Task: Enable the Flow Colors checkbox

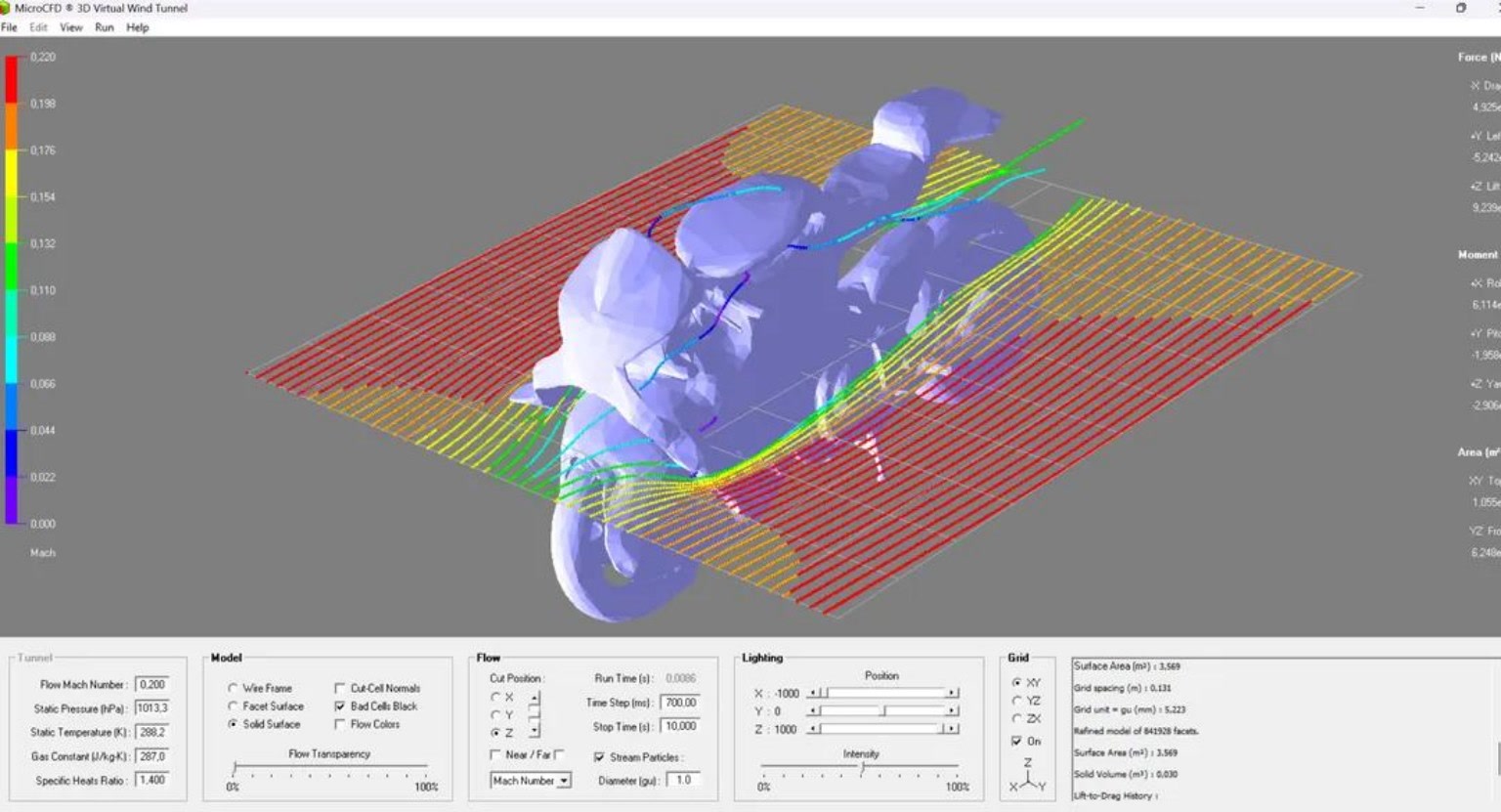Action: (339, 724)
